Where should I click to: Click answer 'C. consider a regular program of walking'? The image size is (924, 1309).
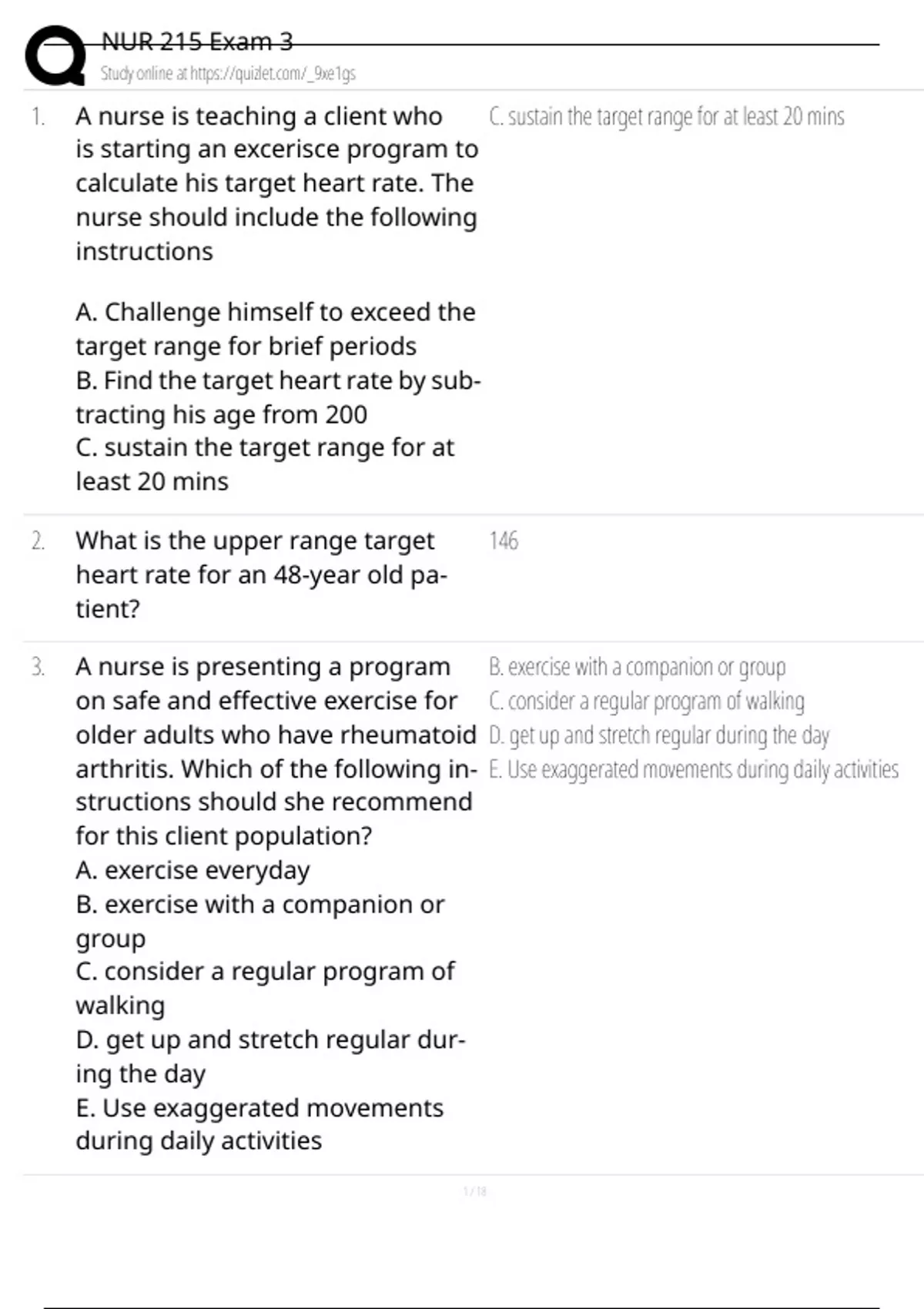[647, 701]
